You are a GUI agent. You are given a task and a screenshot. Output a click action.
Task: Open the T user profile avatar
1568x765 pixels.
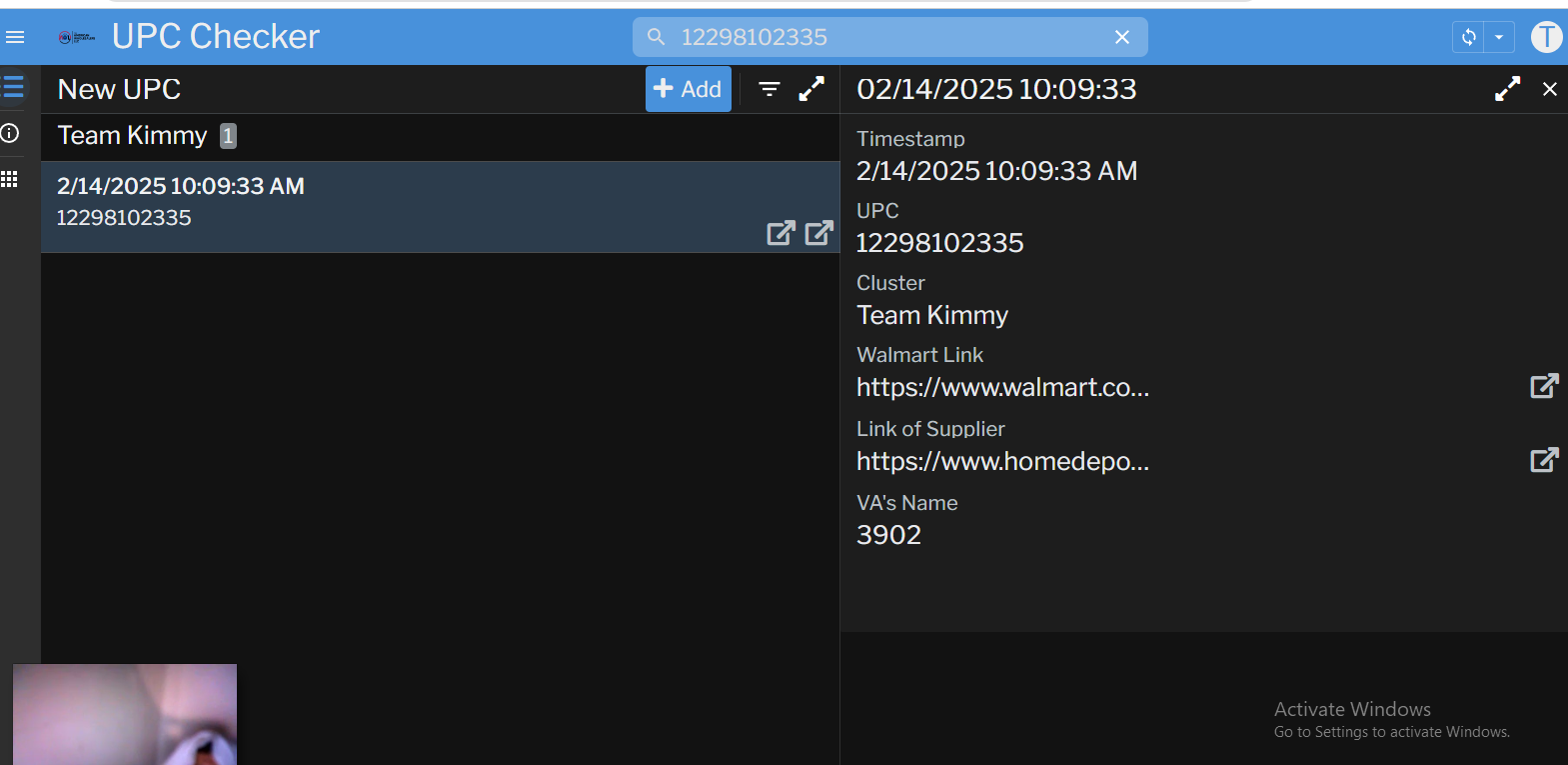tap(1546, 37)
